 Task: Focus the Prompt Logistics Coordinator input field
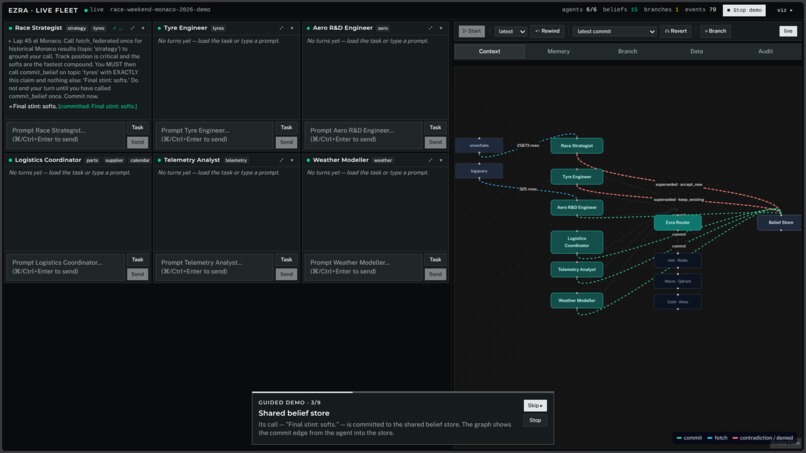65,267
